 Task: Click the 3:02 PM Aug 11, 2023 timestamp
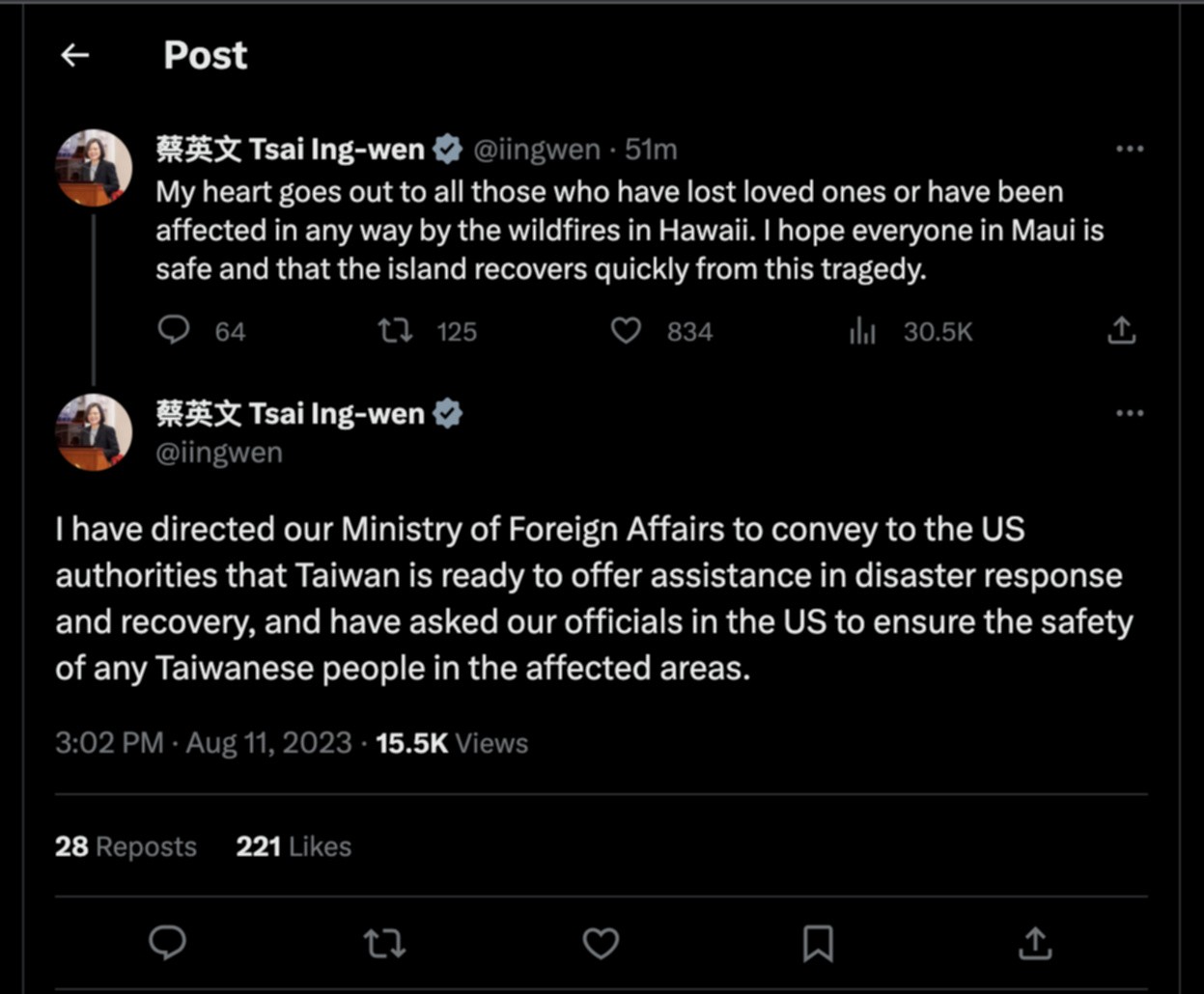(x=203, y=743)
